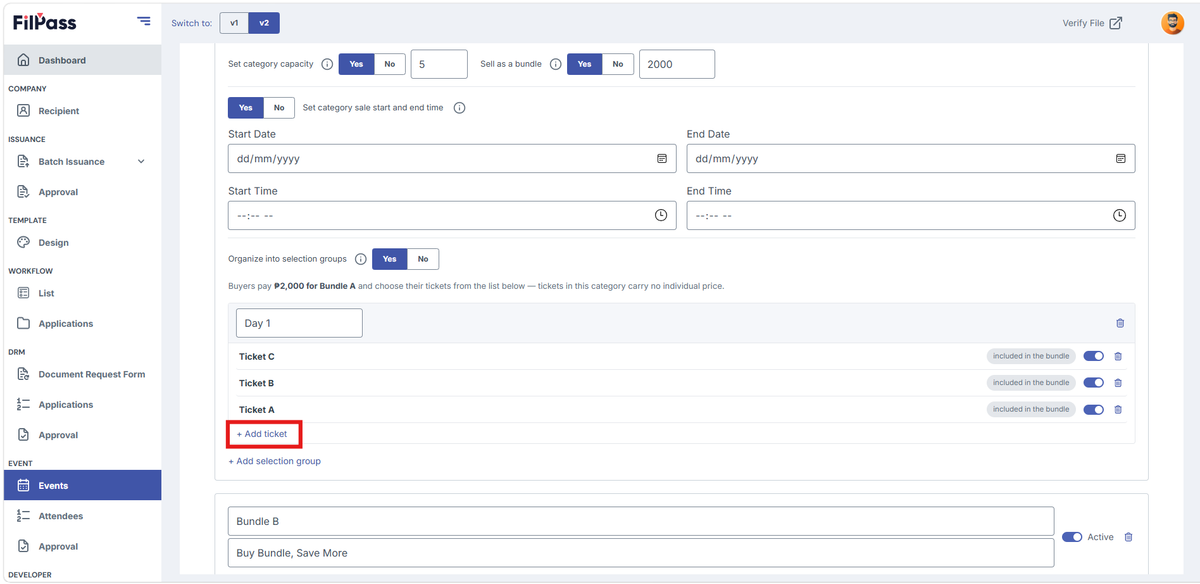This screenshot has width=1200, height=584.
Task: Toggle Bundle B Active switch
Action: pyautogui.click(x=1072, y=537)
